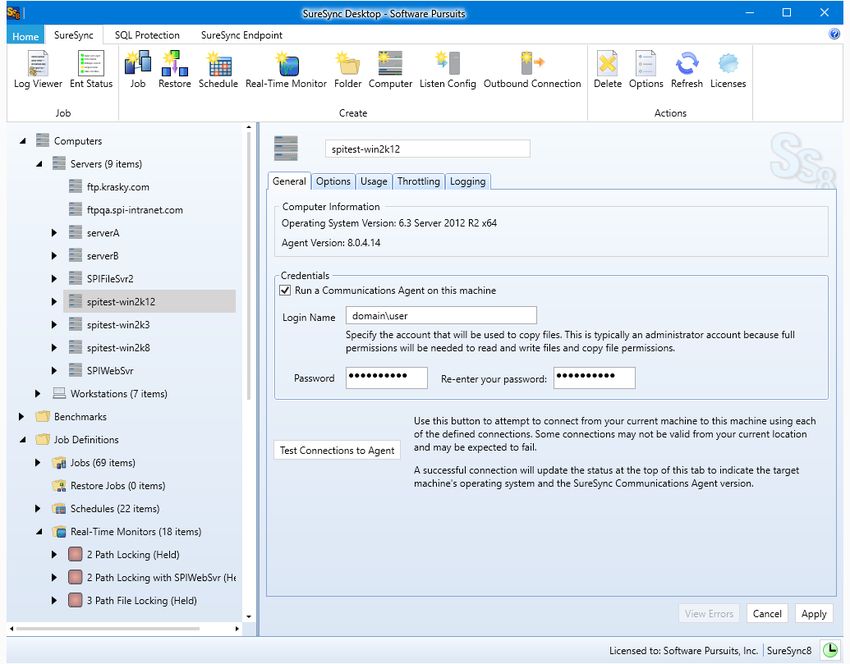Screen dimensions: 850x664
Task: Click the Re-enter your password field
Action: (x=594, y=378)
